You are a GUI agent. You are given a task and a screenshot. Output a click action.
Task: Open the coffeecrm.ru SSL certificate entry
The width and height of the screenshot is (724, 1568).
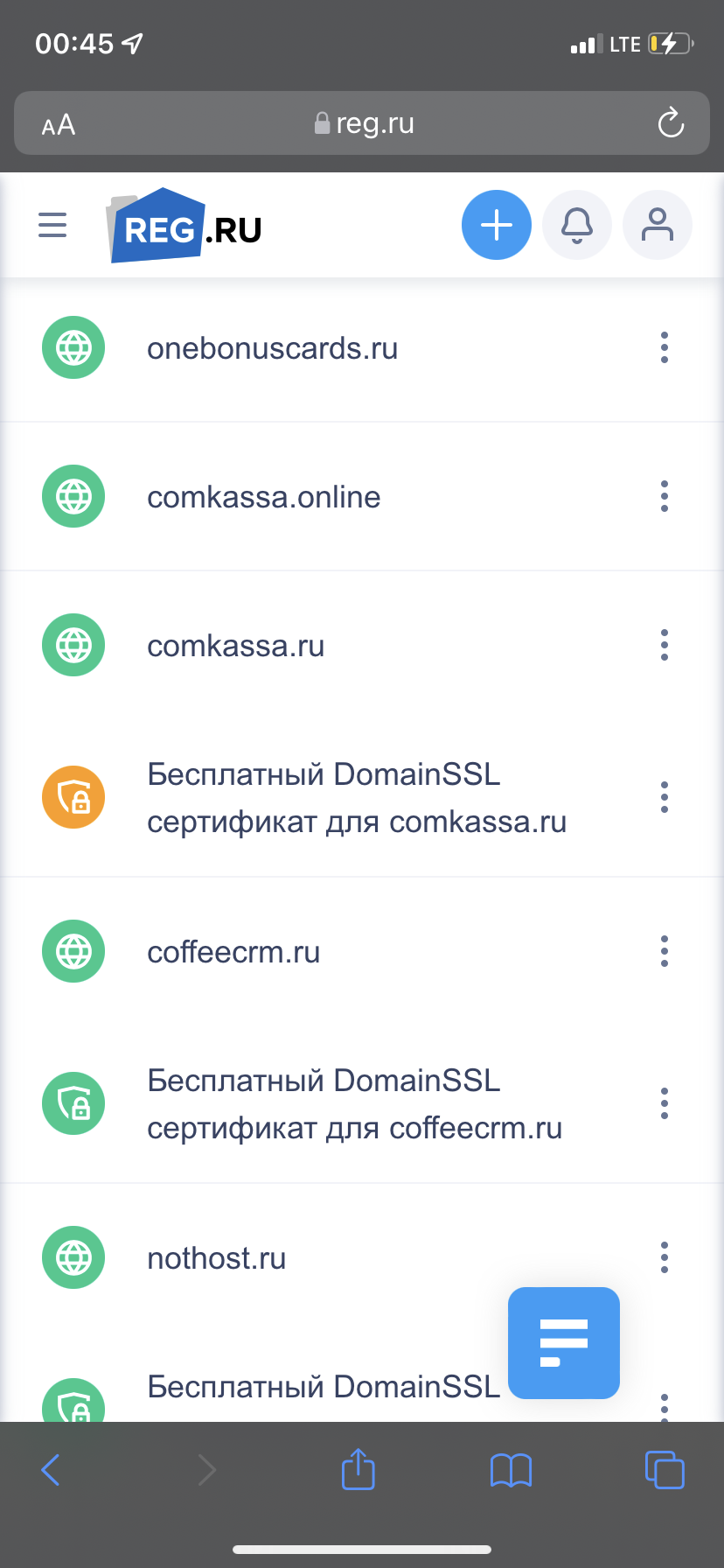pyautogui.click(x=354, y=1104)
